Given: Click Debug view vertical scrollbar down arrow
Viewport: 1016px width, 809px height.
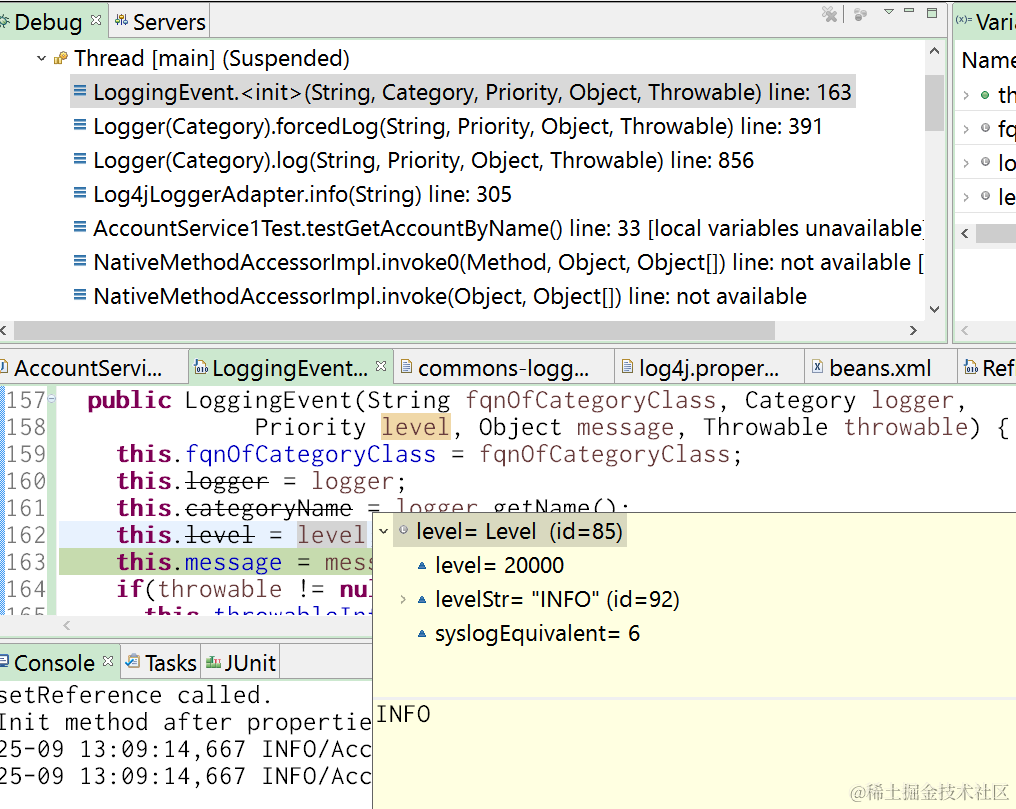Looking at the screenshot, I should [x=934, y=310].
